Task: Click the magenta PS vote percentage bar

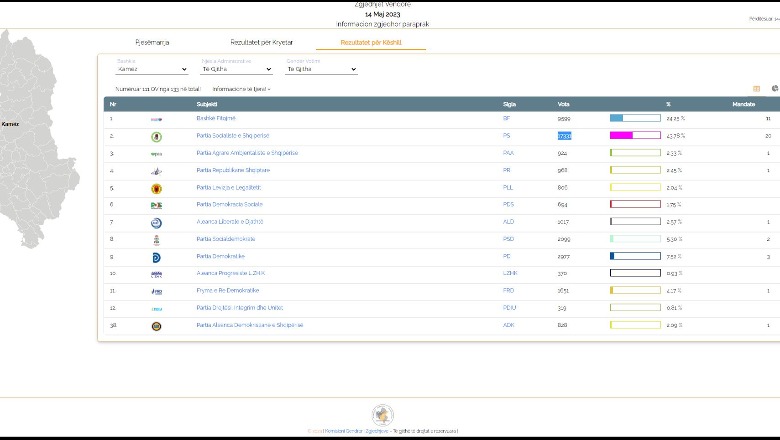Action: (x=621, y=135)
